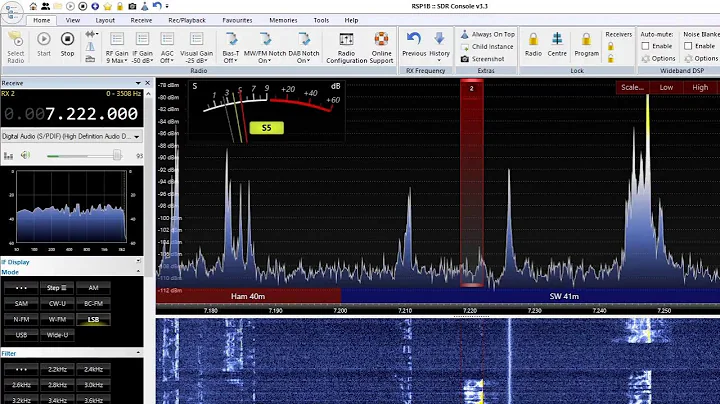Open the quick access toolbar customize arrow
Image resolution: width=720 pixels, height=404 pixels.
click(167, 6)
